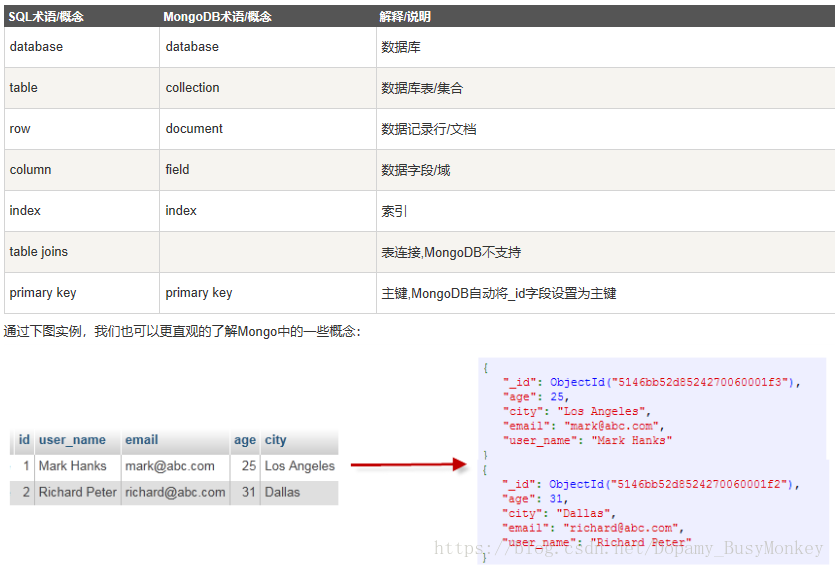Click ObjectId ending in 01f3 in JSON
The height and width of the screenshot is (568, 835).
(x=672, y=382)
